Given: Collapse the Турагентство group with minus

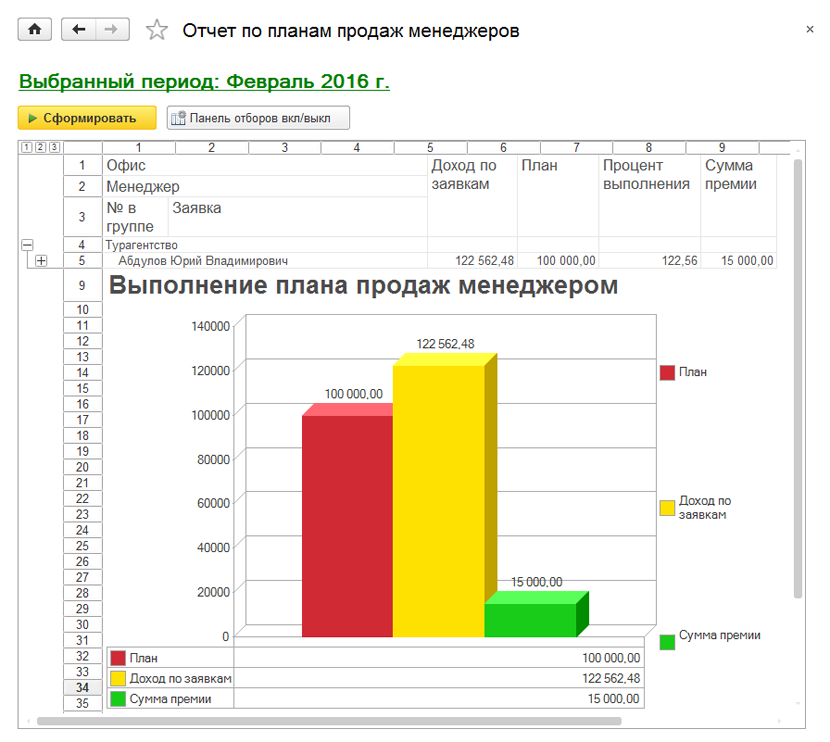Looking at the screenshot, I should point(27,244).
